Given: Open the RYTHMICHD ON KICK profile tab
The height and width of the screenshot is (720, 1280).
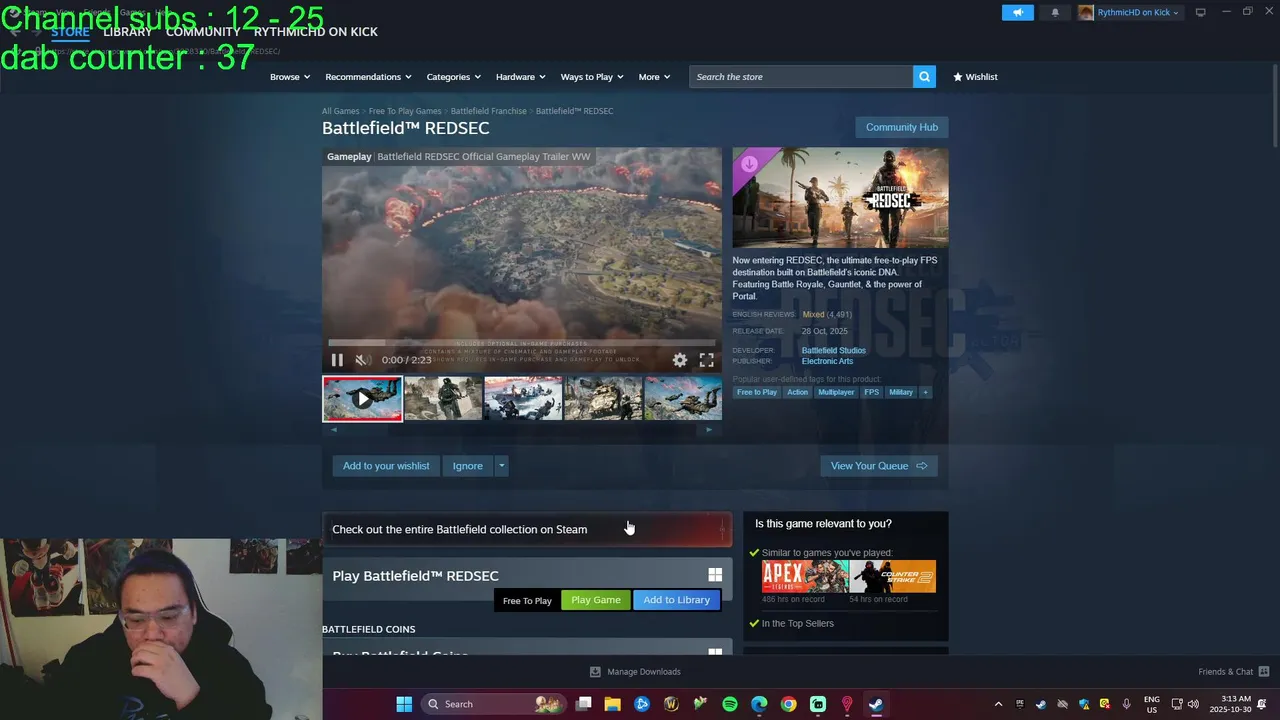Looking at the screenshot, I should point(316,31).
